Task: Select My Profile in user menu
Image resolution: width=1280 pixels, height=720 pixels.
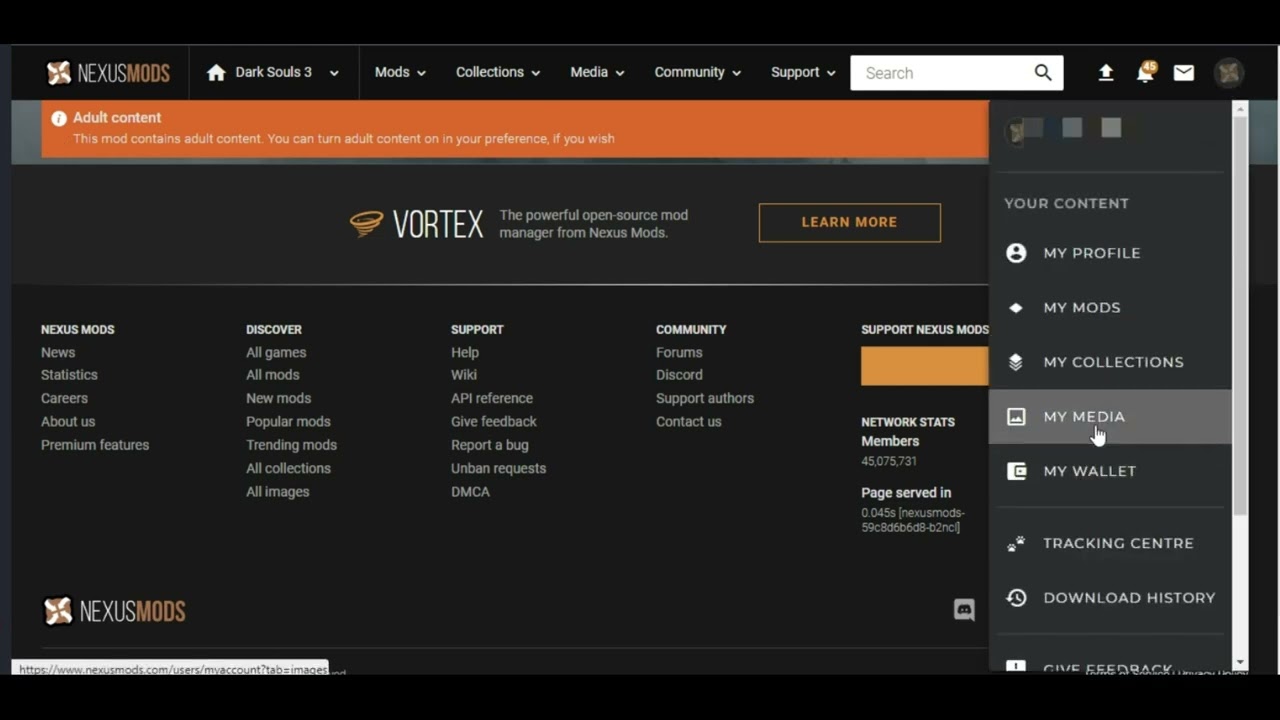Action: pos(1110,253)
